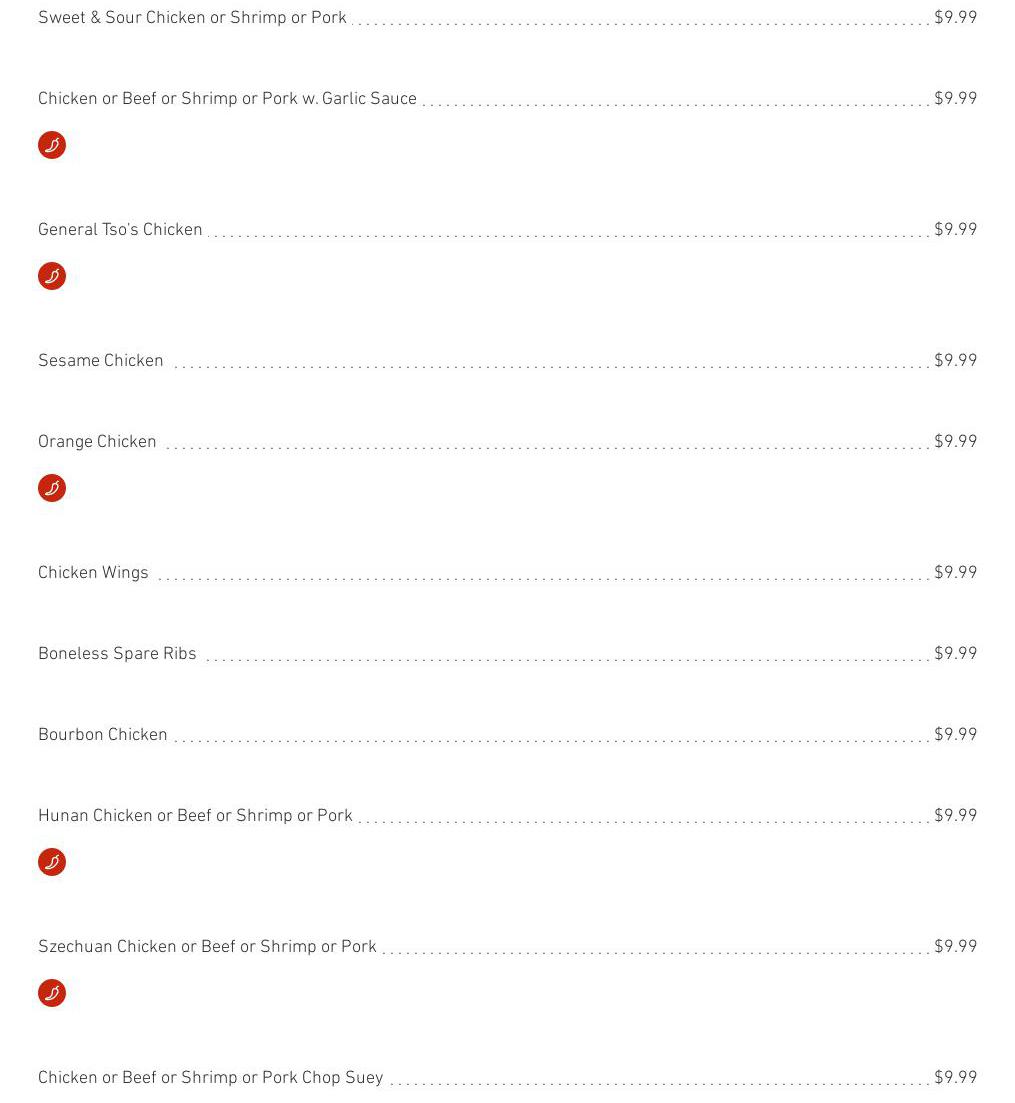Click spicy pepper icon under Szechuan Chicken item
The width and height of the screenshot is (1015, 1103).
pyautogui.click(x=52, y=993)
